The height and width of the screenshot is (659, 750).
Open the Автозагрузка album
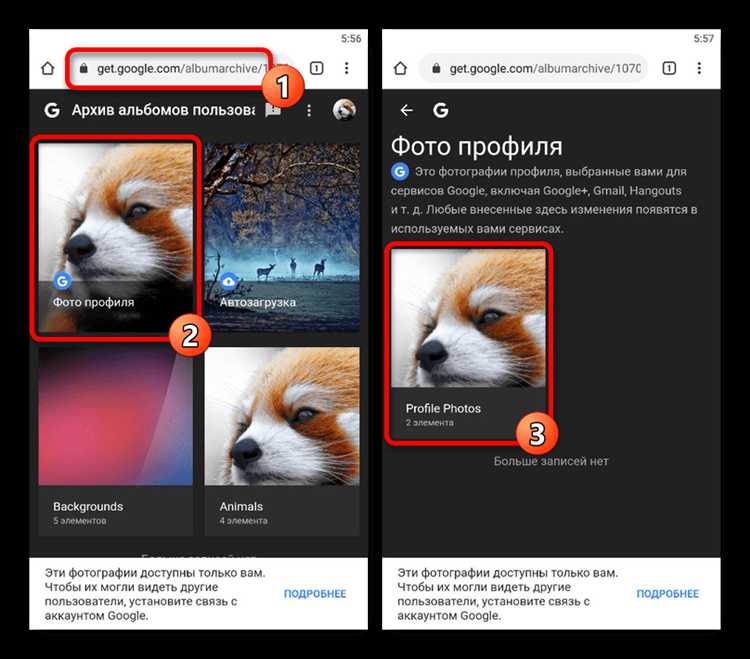click(282, 238)
